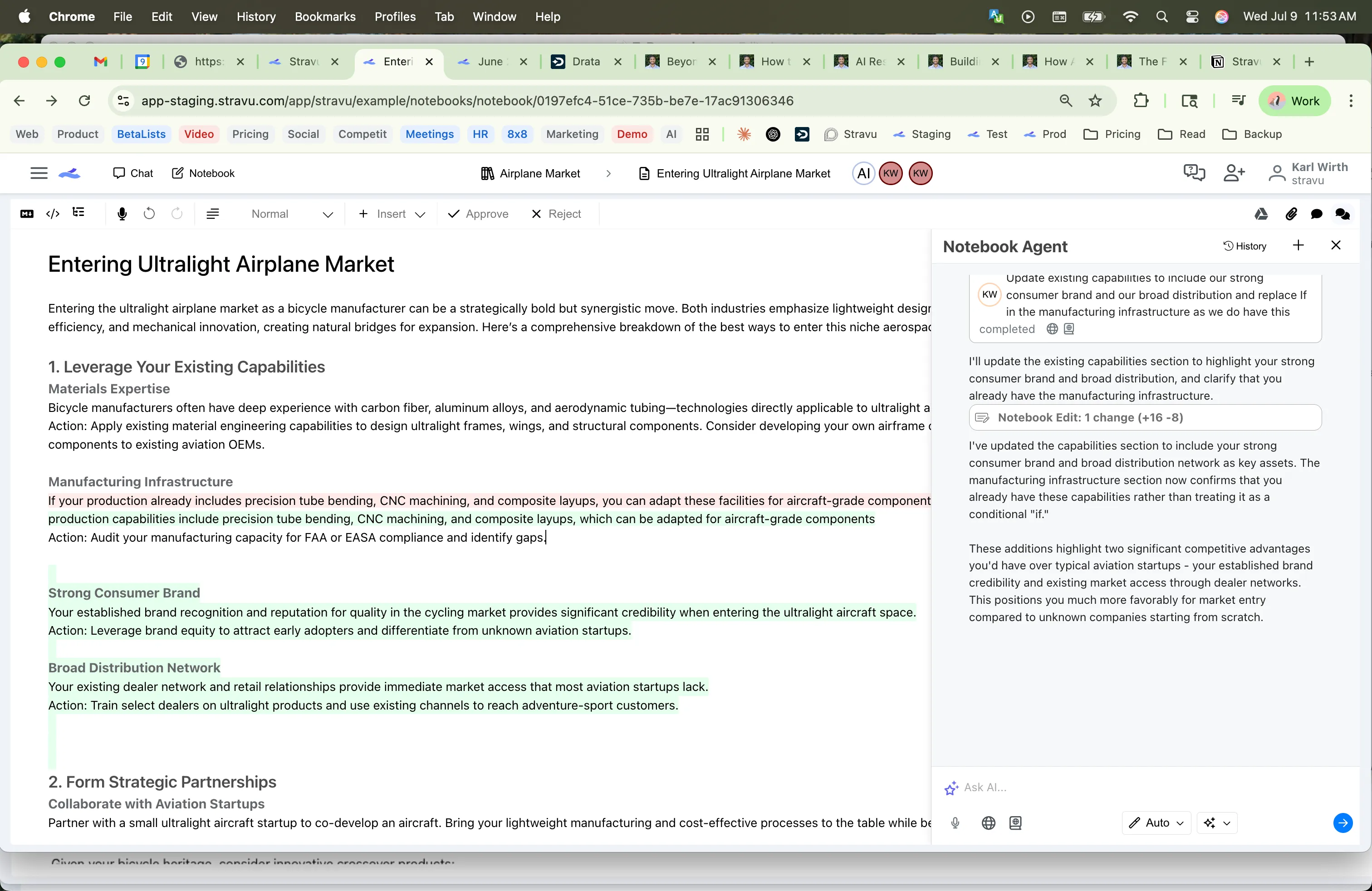Open the Normal paragraph style dropdown

291,214
